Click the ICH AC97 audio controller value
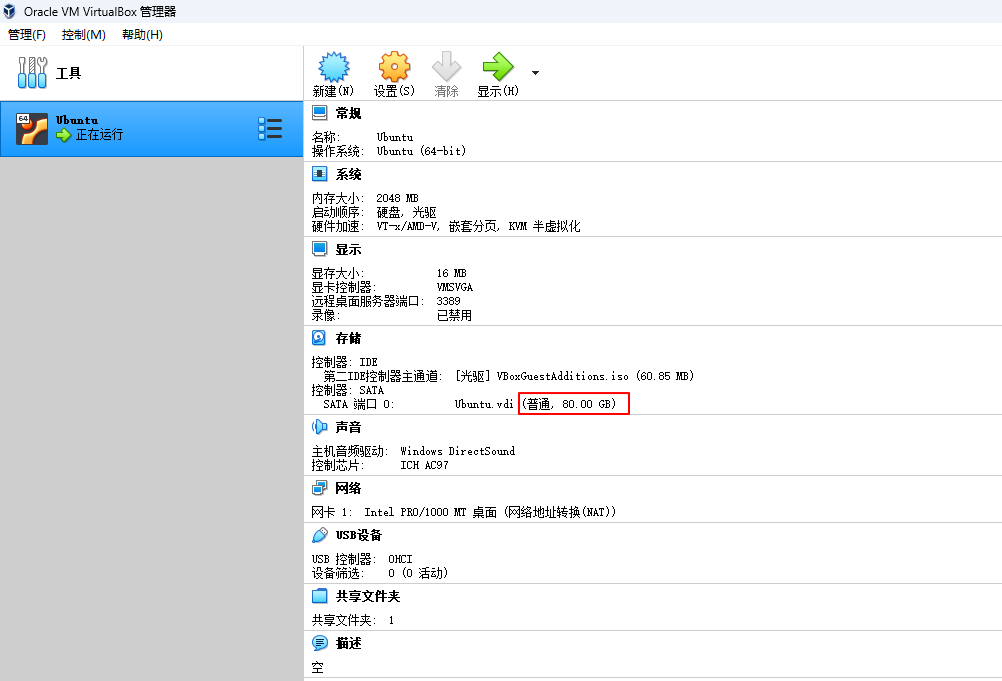Image resolution: width=1002 pixels, height=681 pixels. [x=424, y=465]
